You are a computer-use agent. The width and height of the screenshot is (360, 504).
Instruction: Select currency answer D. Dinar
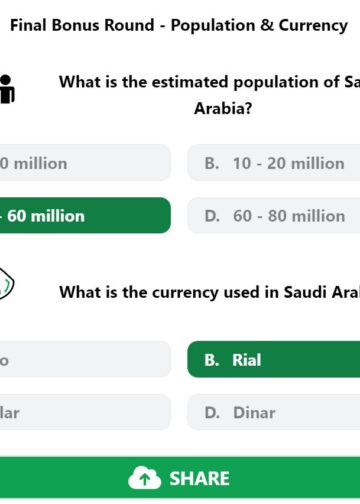tap(274, 412)
